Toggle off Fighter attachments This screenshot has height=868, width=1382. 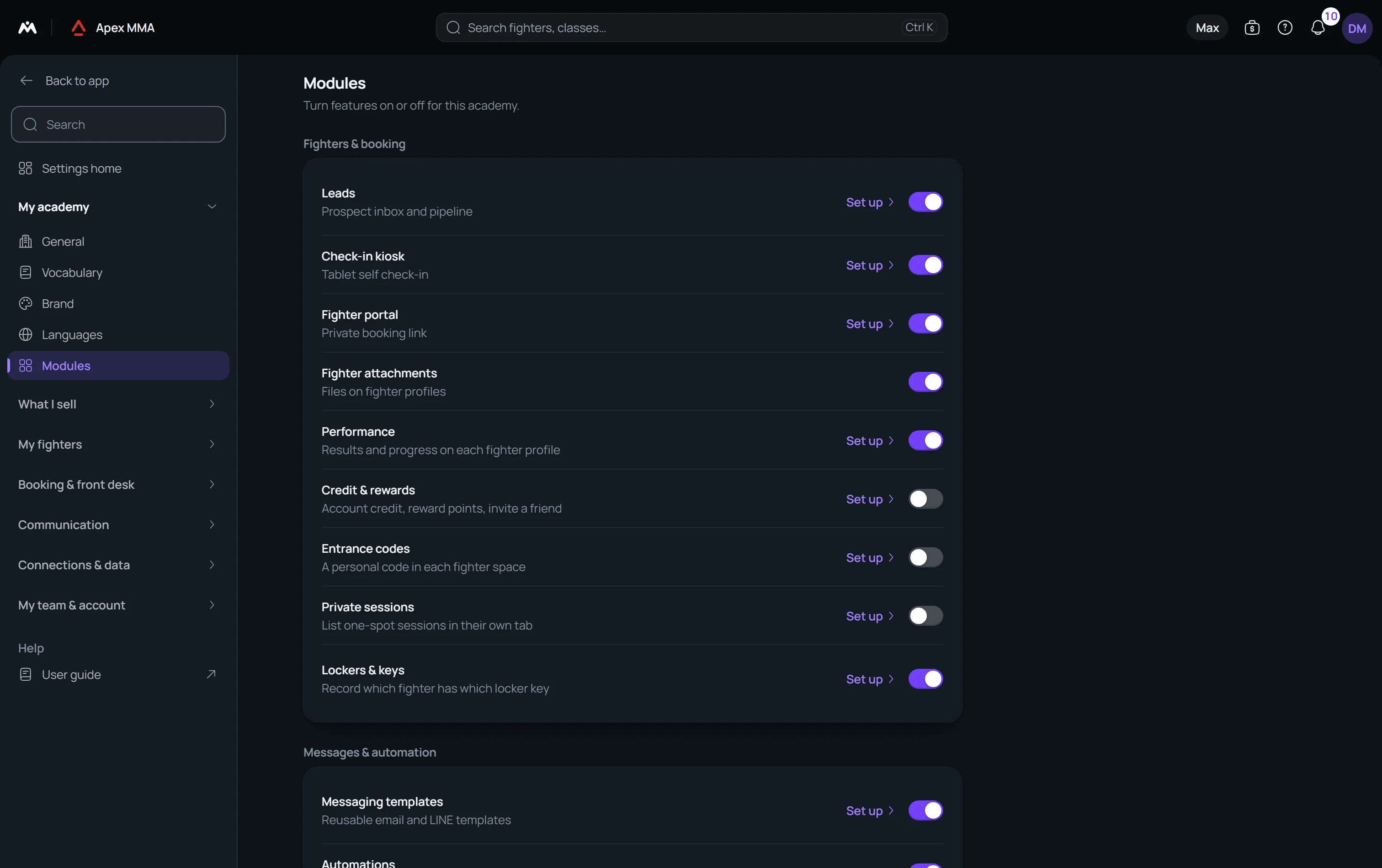point(925,382)
